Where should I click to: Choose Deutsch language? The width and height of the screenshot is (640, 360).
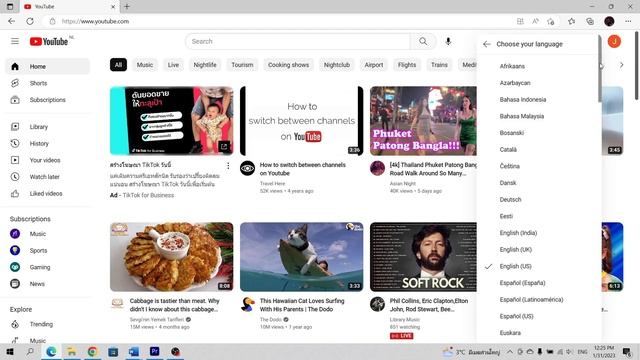[x=538, y=200]
